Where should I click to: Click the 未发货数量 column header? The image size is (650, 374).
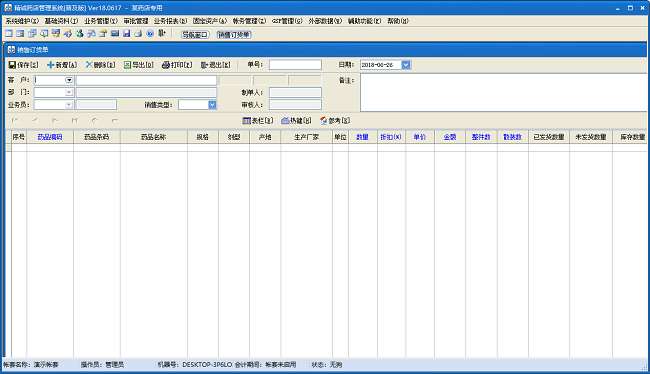[x=591, y=137]
